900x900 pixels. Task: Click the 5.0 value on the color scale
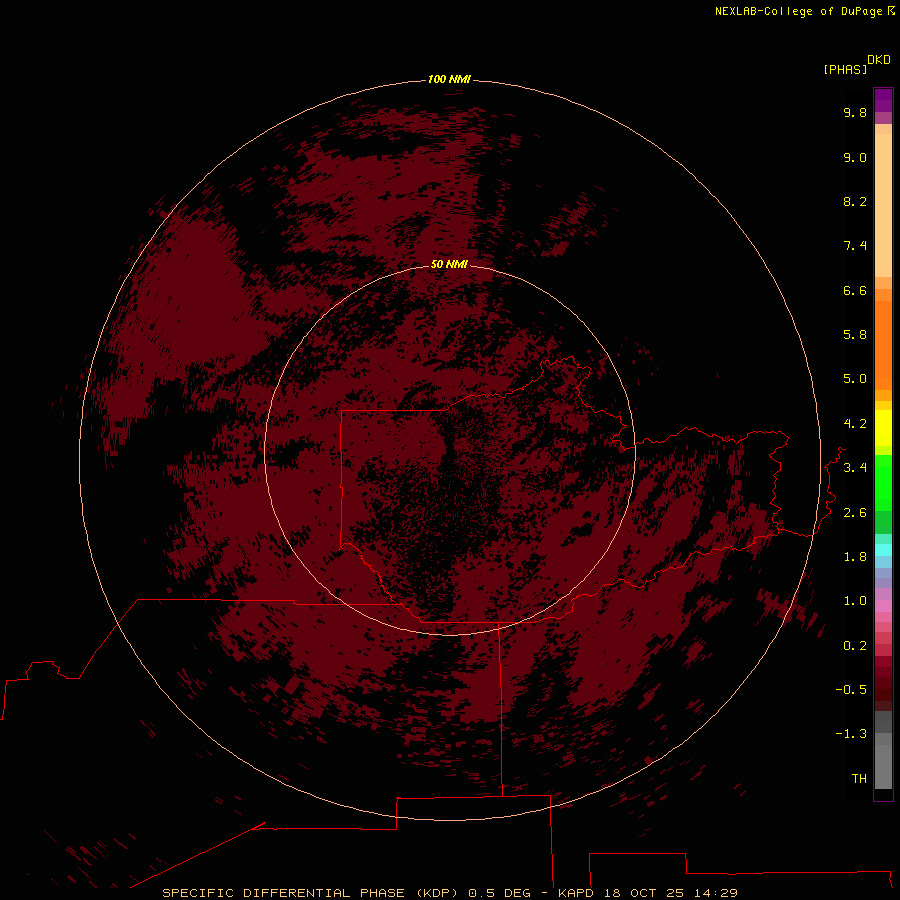(x=855, y=379)
